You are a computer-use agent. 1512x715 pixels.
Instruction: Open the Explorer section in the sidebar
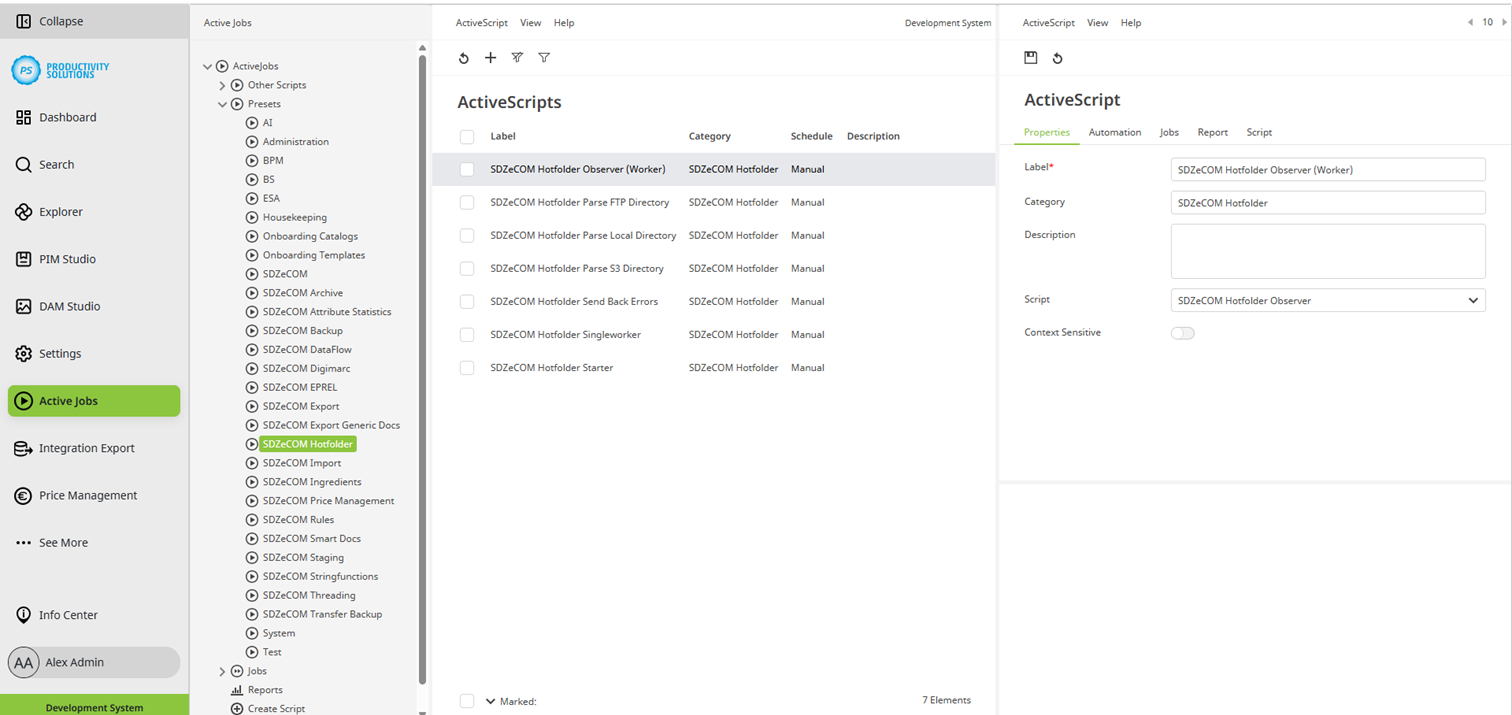pos(57,211)
